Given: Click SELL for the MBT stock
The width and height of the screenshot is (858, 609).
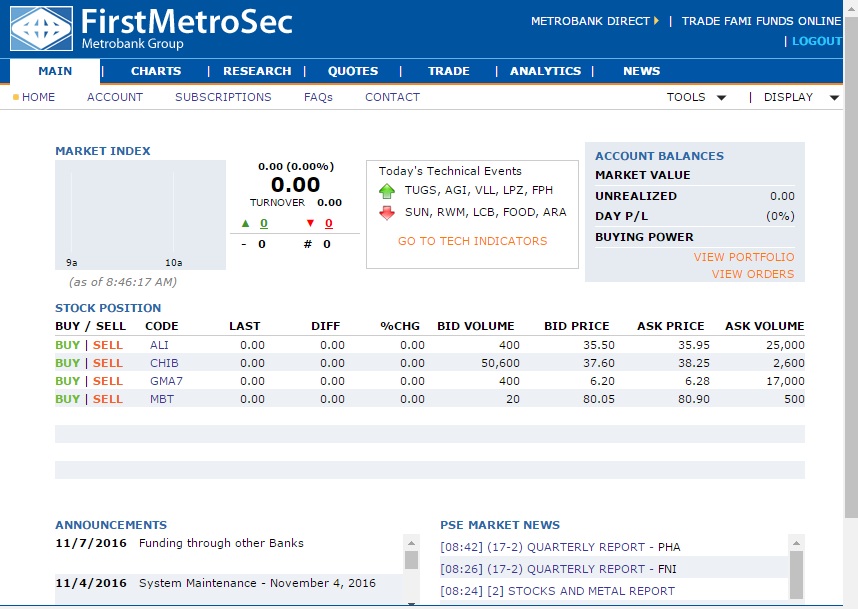Looking at the screenshot, I should pos(106,399).
